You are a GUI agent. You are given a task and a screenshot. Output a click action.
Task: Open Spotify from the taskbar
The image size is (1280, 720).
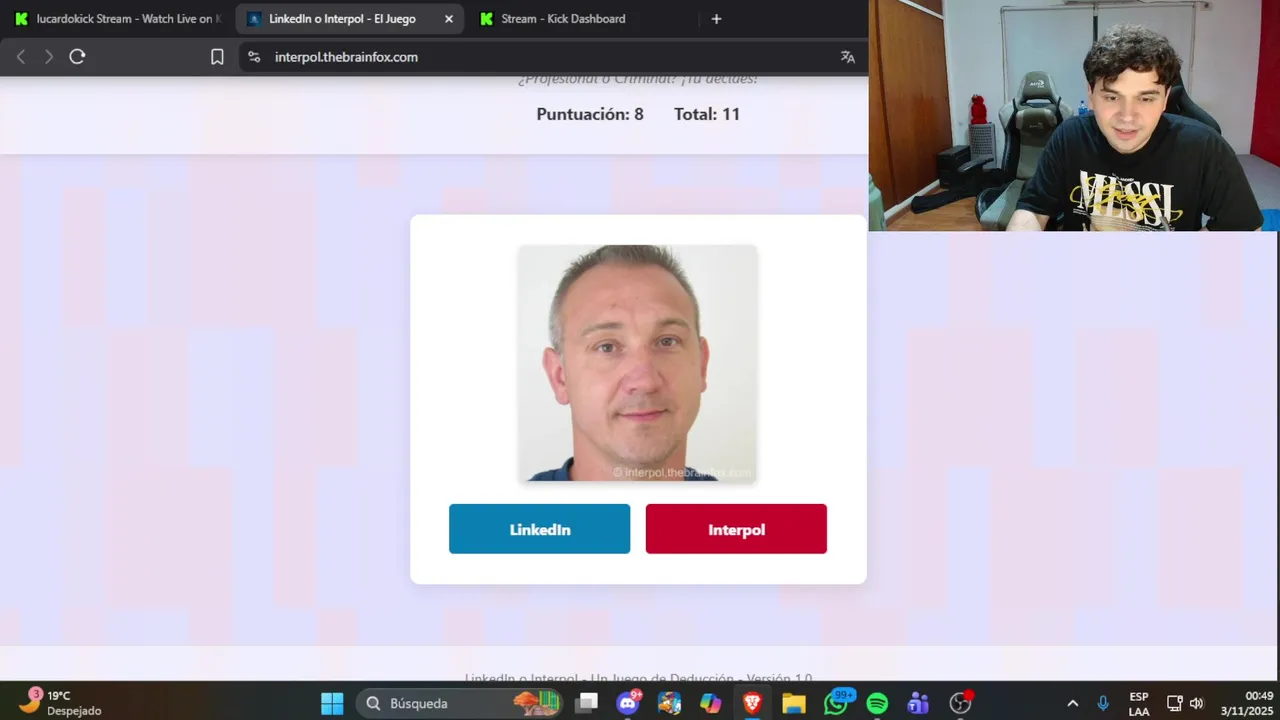877,703
